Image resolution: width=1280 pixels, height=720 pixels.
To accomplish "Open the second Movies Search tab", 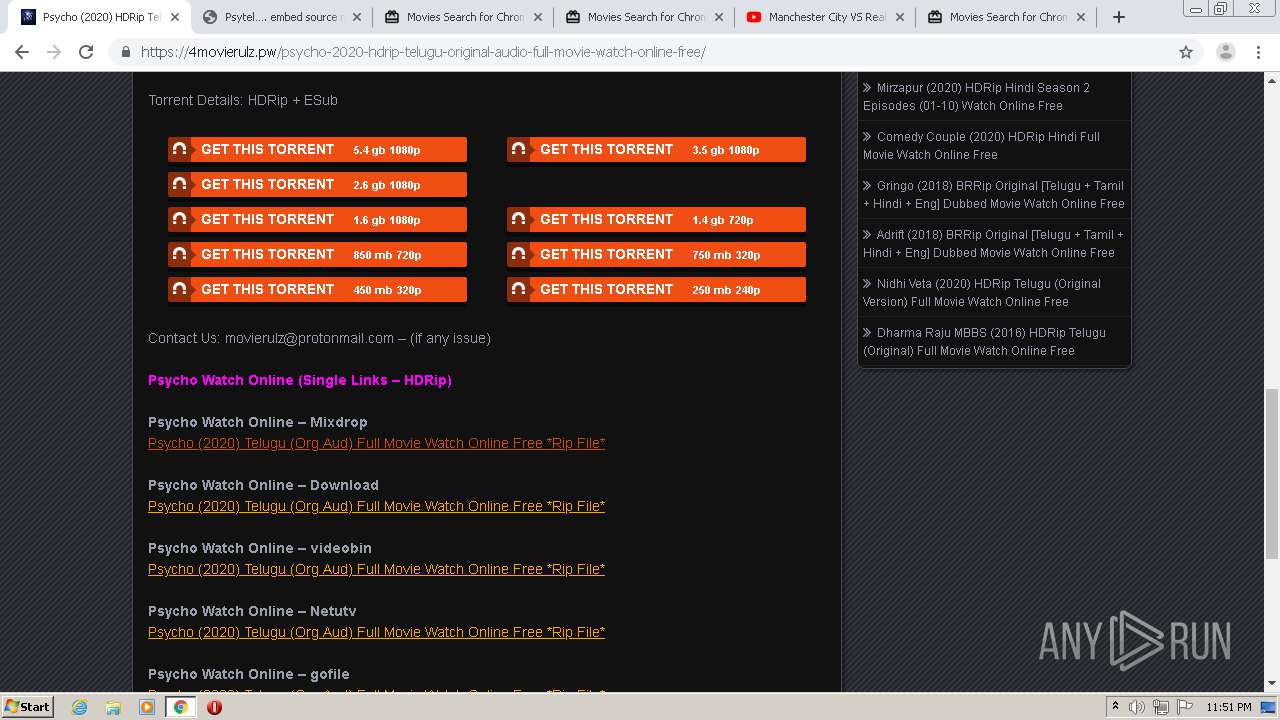I will pyautogui.click(x=643, y=17).
